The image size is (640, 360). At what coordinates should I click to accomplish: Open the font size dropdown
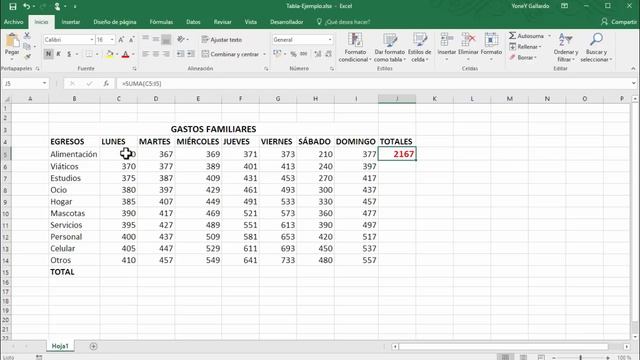point(112,40)
